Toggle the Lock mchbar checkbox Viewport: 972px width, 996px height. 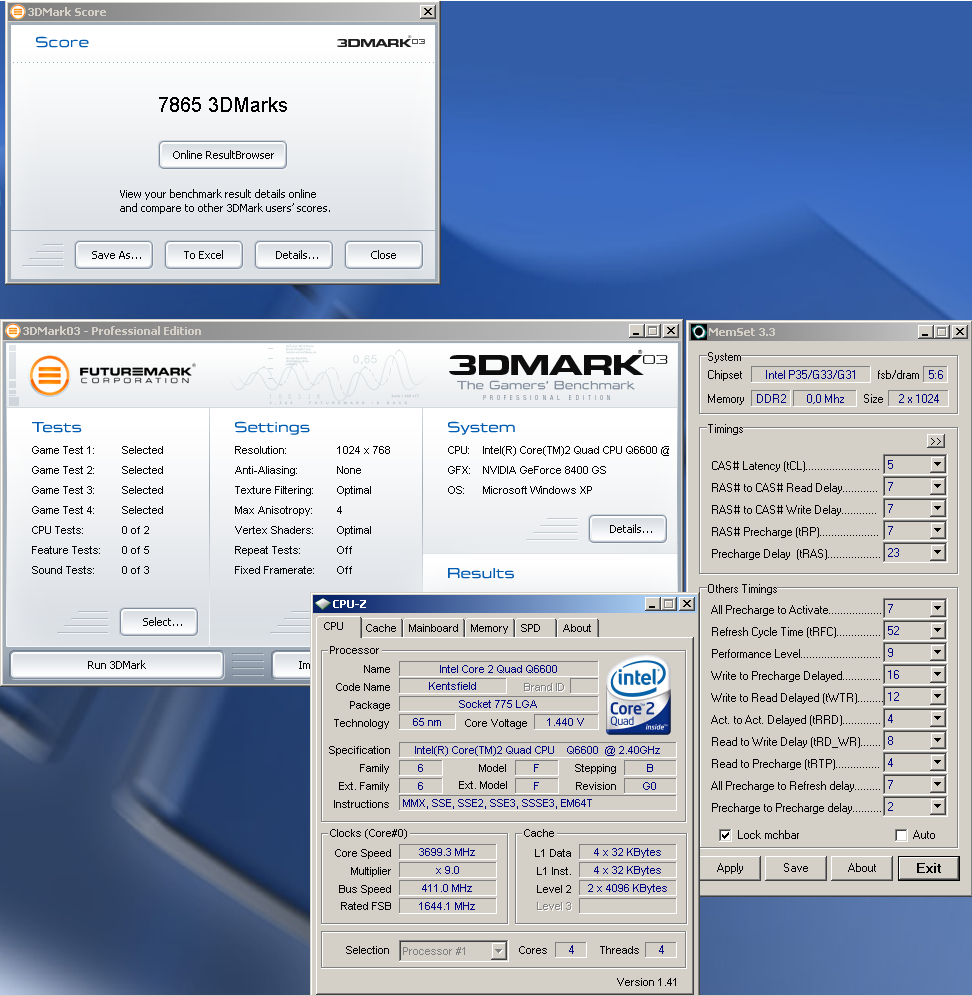[x=725, y=835]
